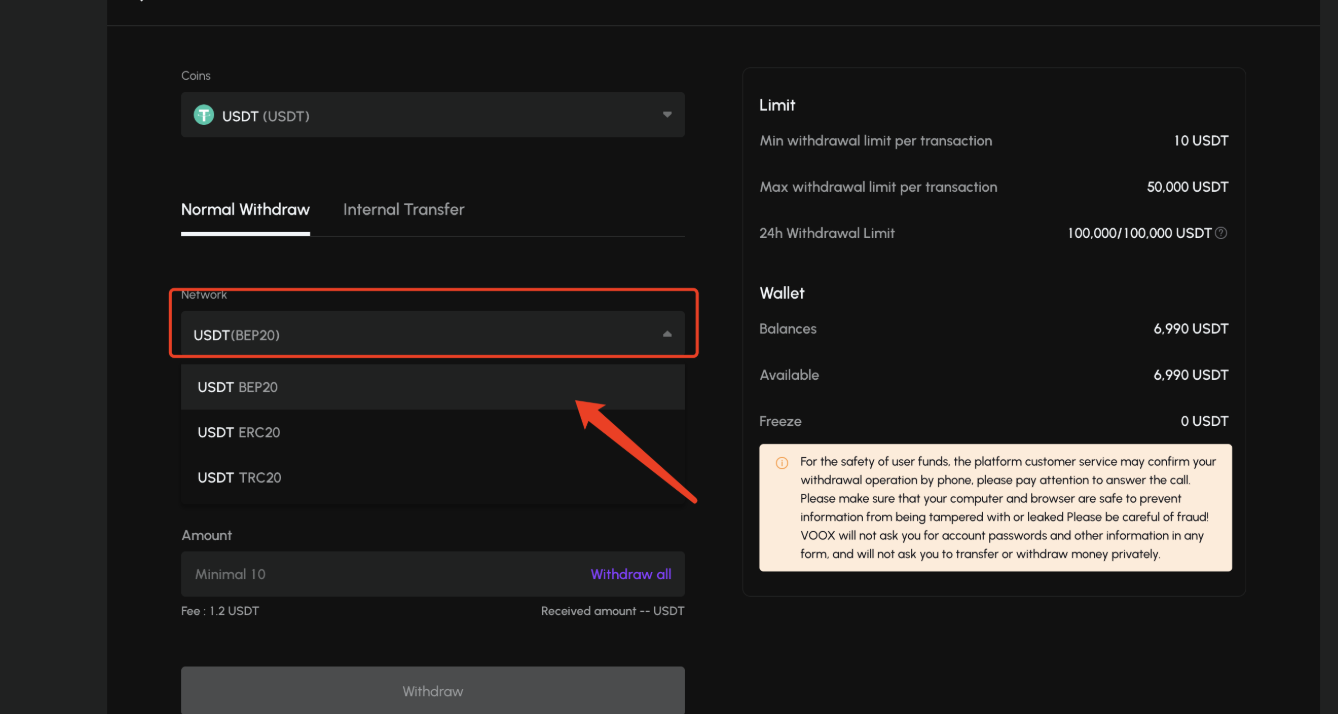Click the safety notice text about VOOX
The width and height of the screenshot is (1338, 714).
(x=1008, y=508)
